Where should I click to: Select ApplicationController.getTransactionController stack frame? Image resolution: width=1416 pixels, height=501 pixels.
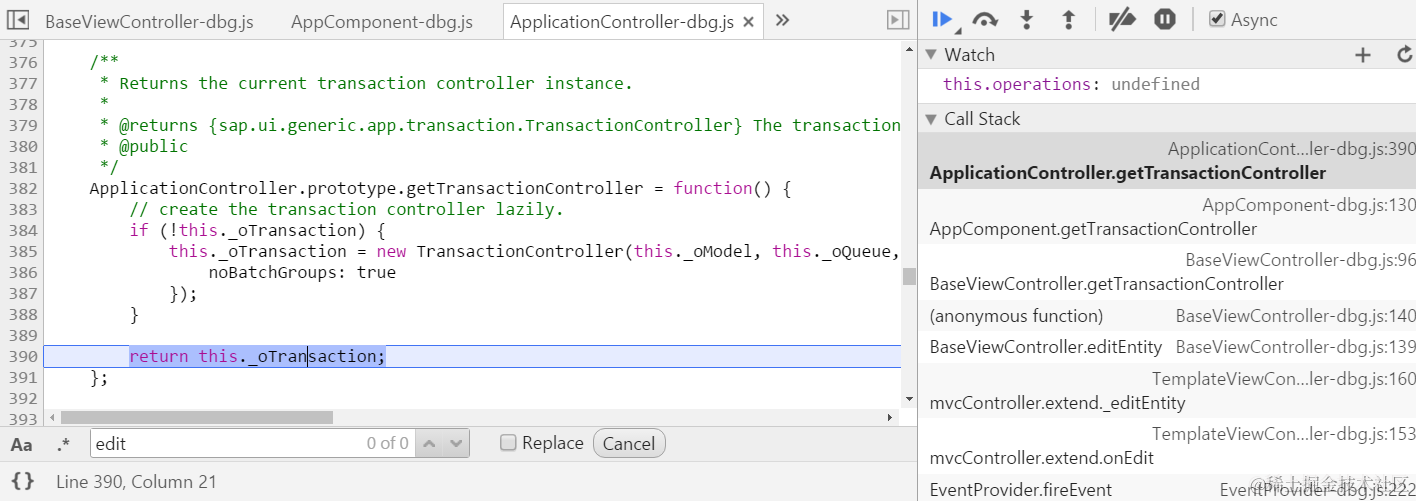tap(1167, 161)
